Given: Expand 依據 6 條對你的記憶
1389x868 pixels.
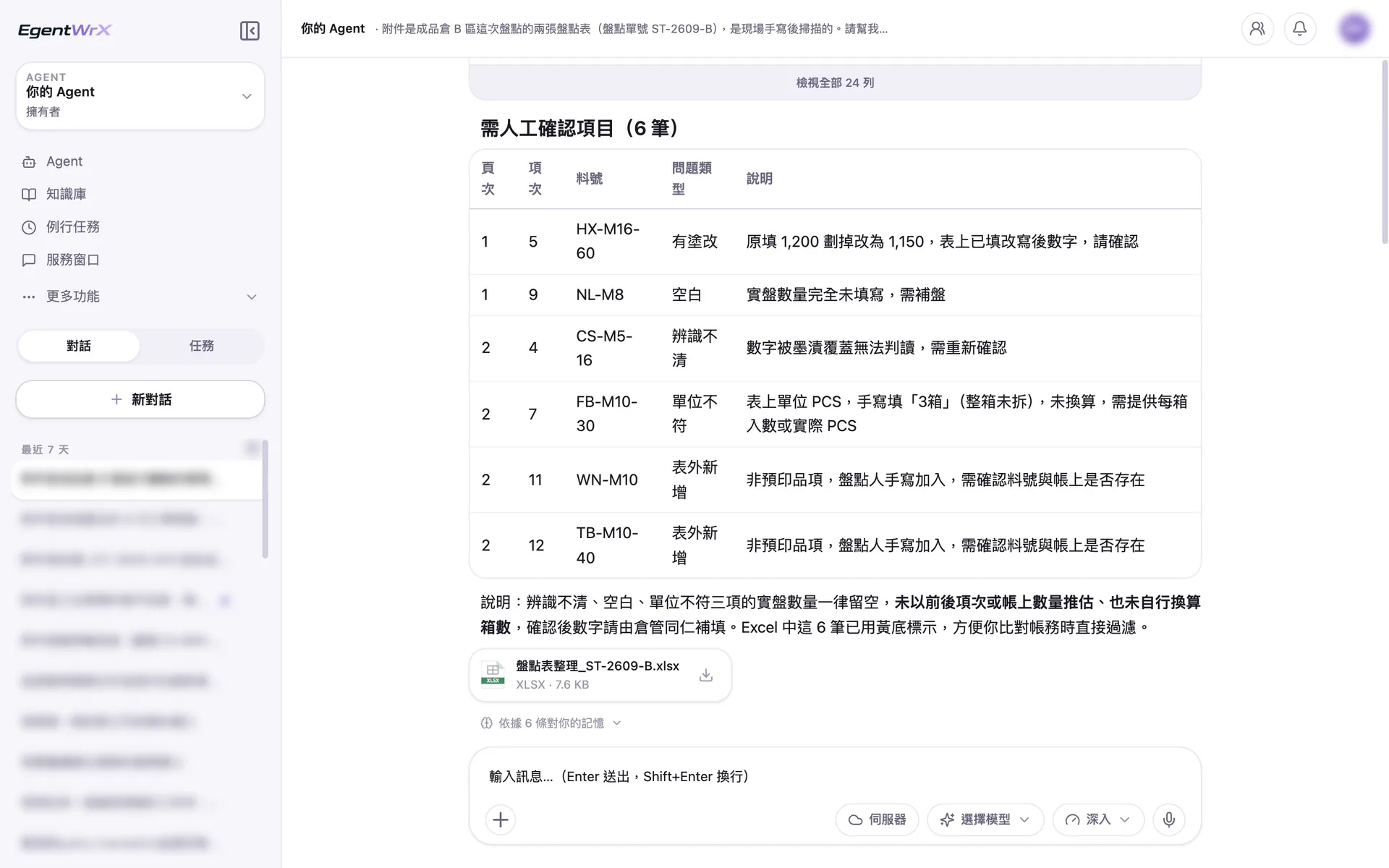Looking at the screenshot, I should pyautogui.click(x=551, y=723).
